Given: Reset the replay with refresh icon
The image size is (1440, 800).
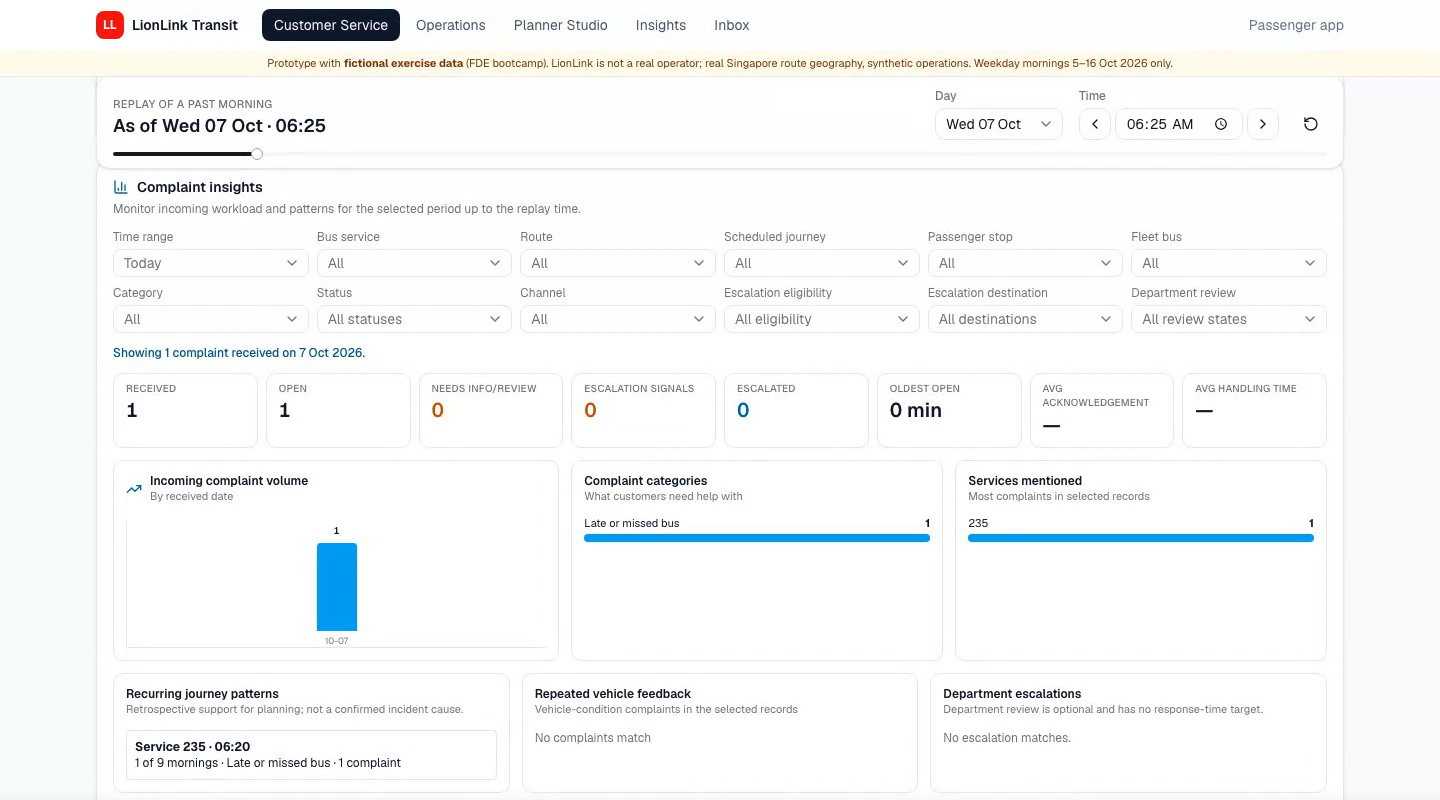Looking at the screenshot, I should tap(1311, 124).
